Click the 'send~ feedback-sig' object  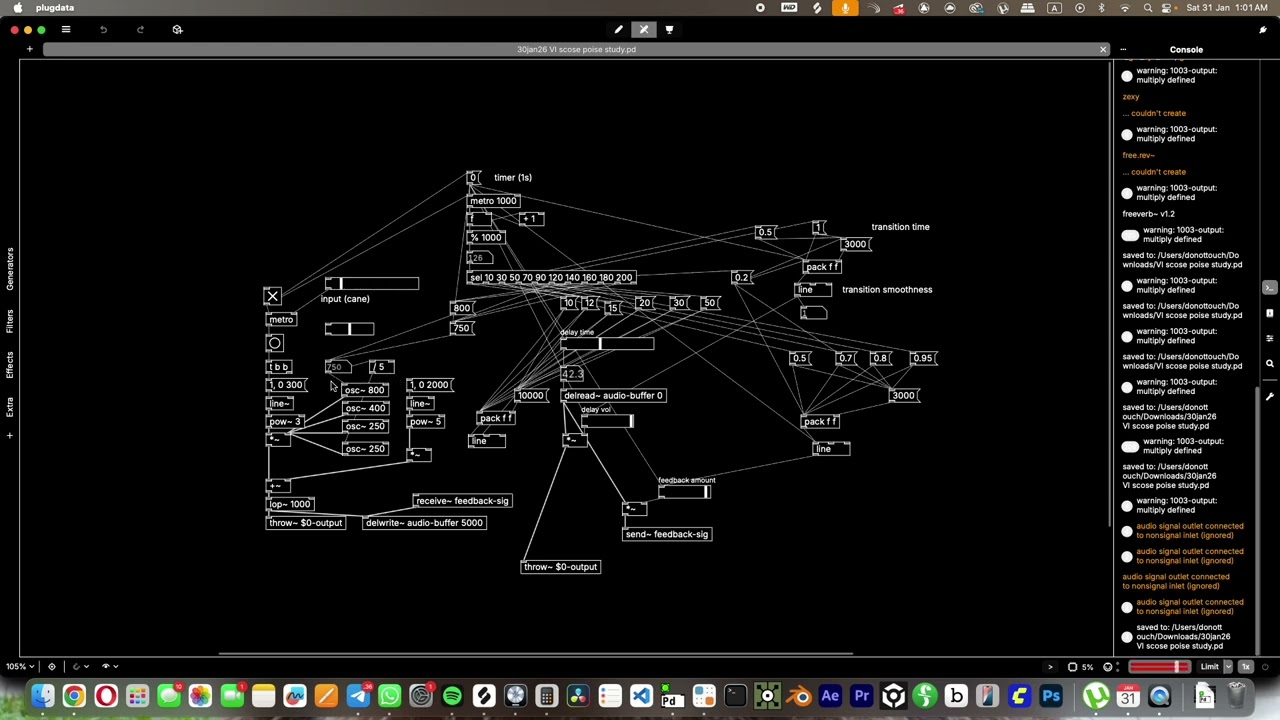[667, 534]
